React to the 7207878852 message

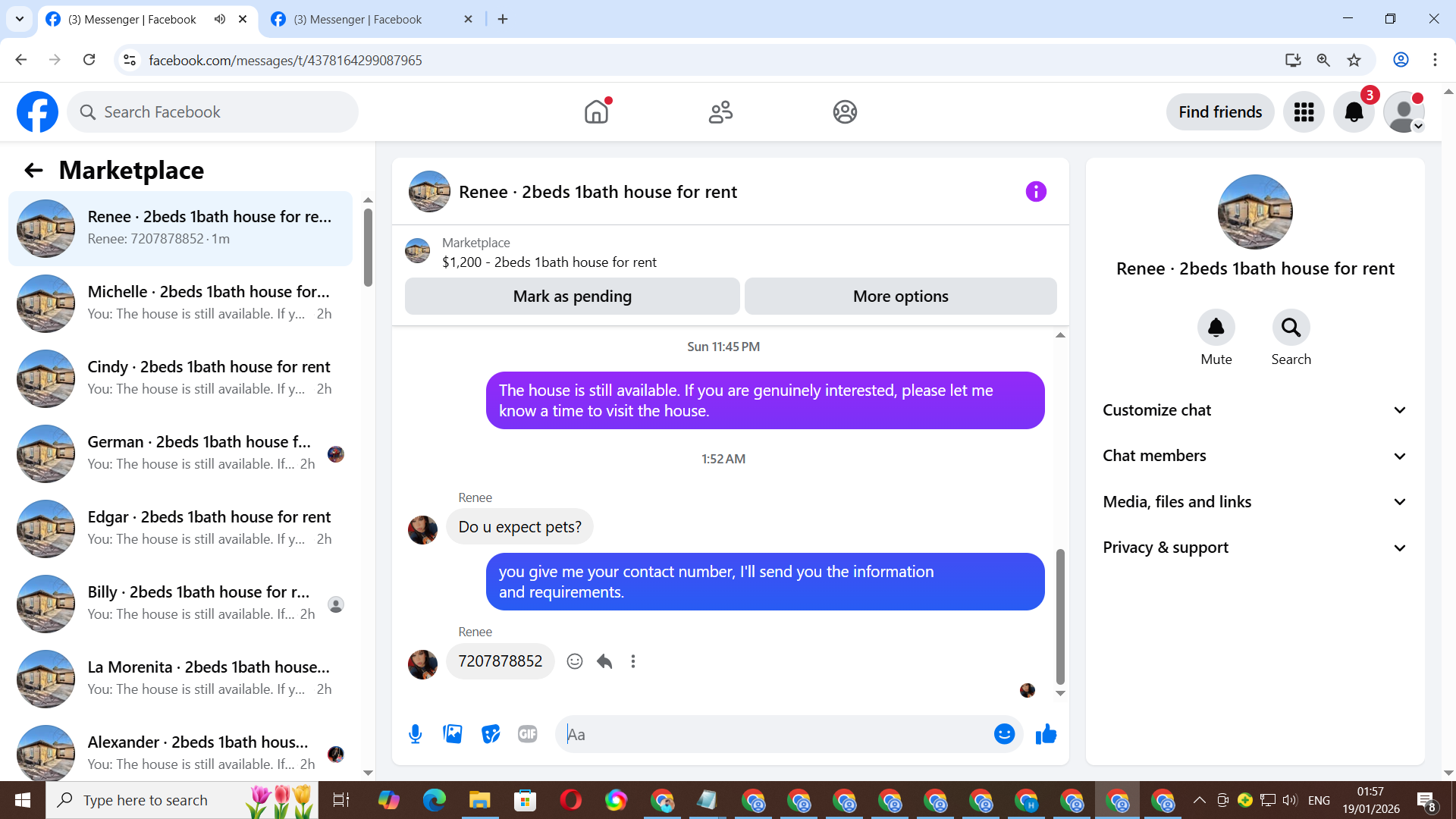coord(575,661)
